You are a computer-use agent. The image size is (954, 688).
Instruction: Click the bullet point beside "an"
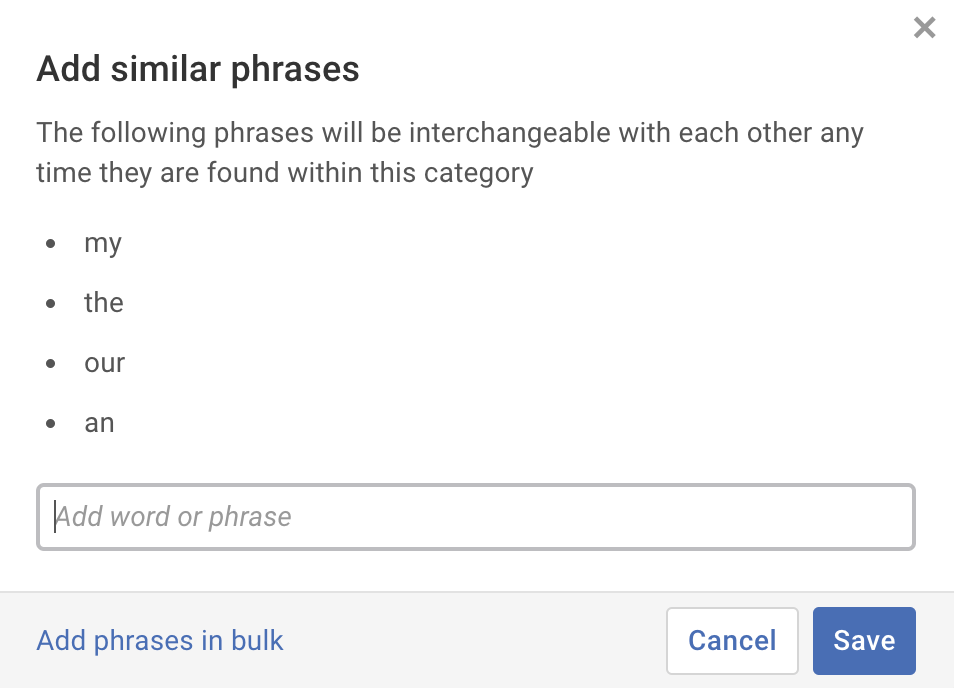pyautogui.click(x=51, y=423)
